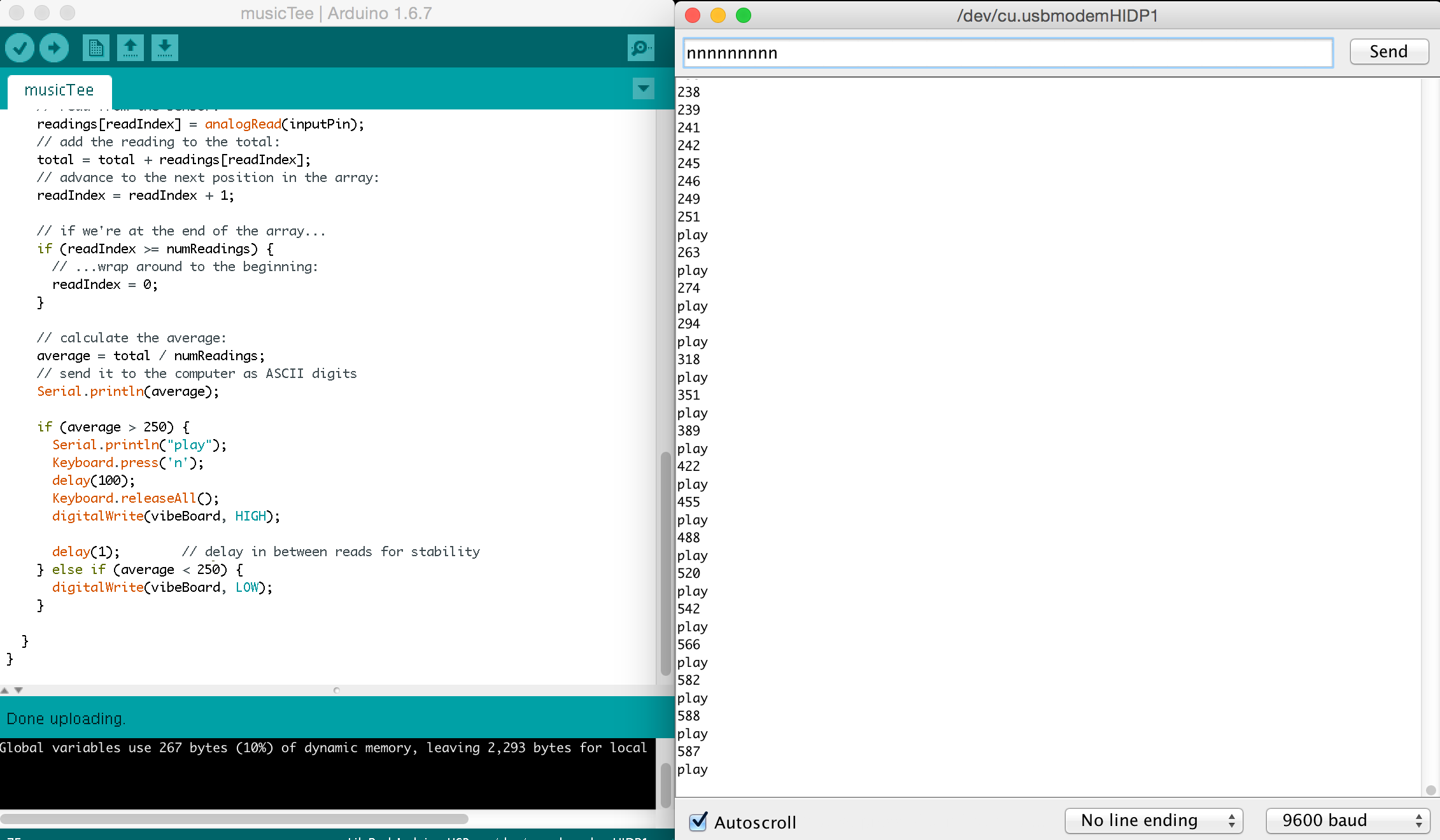Screen dimensions: 1440x840
Task: Select the musicTee sketch tab
Action: tap(59, 90)
